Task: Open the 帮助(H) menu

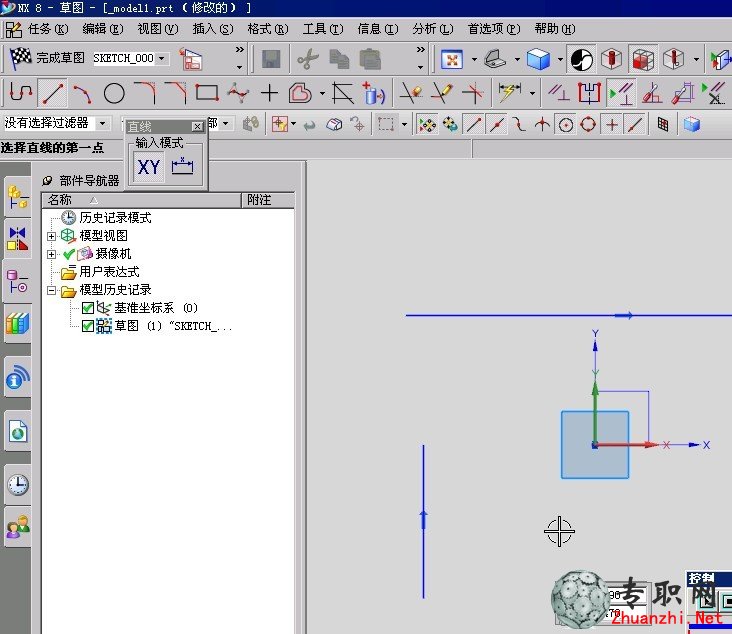Action: tap(555, 29)
